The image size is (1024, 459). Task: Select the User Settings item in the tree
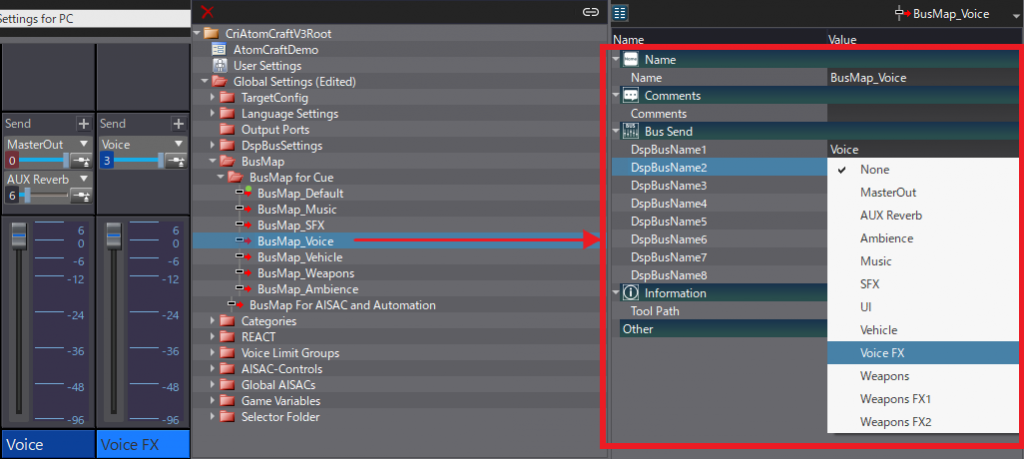tap(266, 65)
